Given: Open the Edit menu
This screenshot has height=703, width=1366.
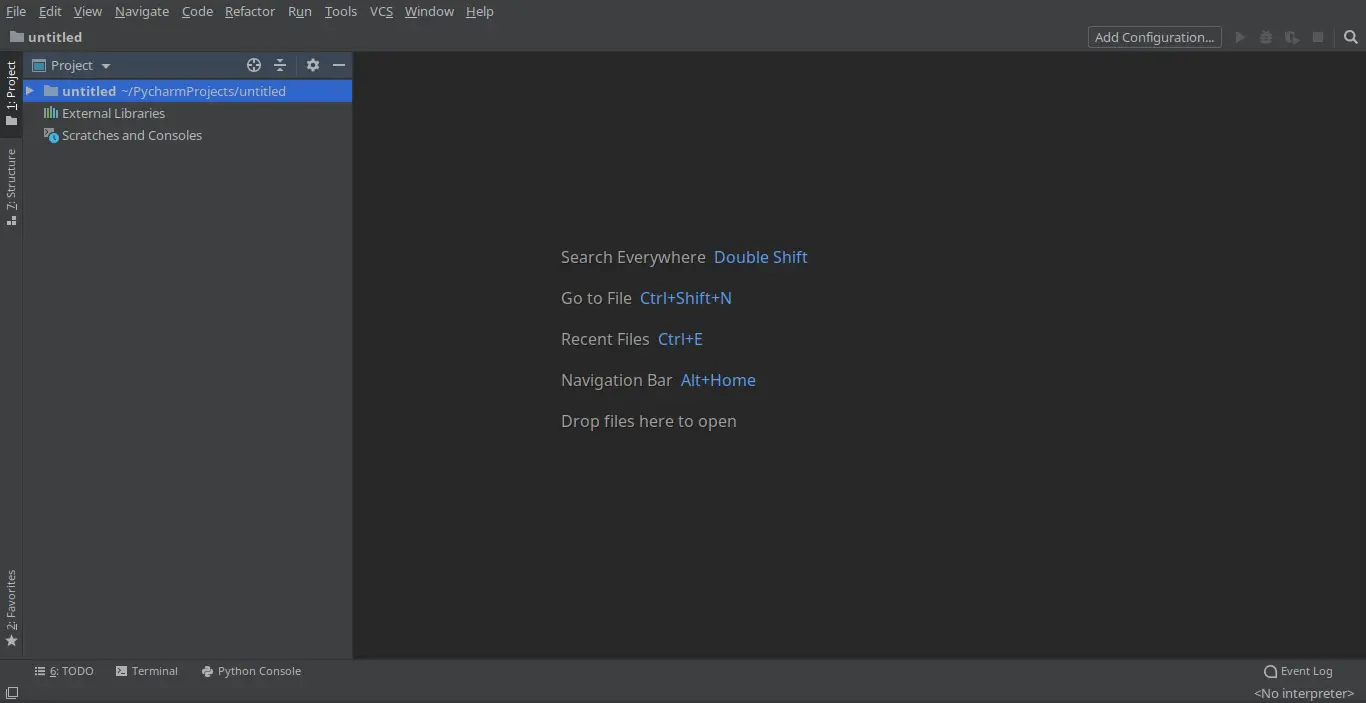Looking at the screenshot, I should pyautogui.click(x=50, y=11).
